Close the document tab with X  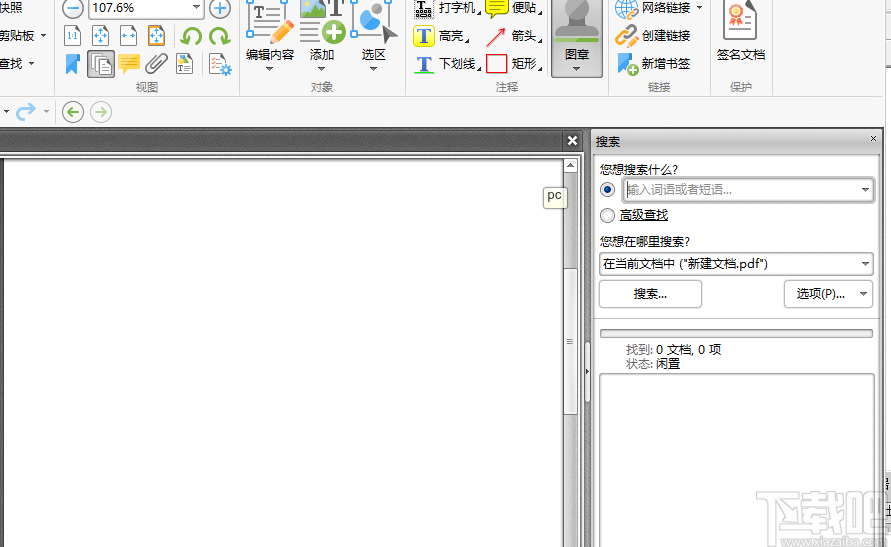tap(572, 140)
